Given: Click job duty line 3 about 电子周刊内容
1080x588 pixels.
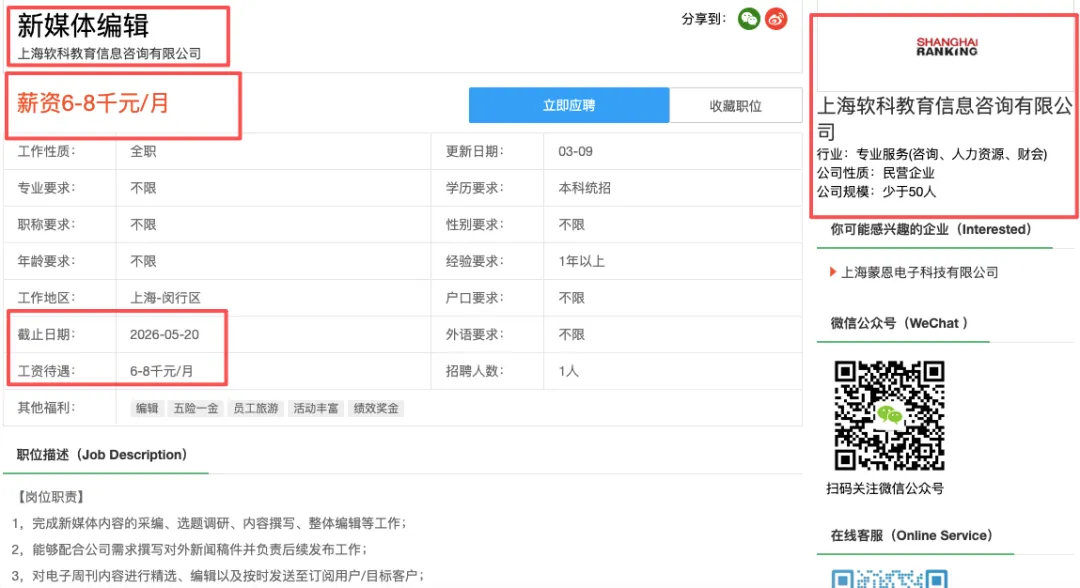Looking at the screenshot, I should tap(218, 576).
